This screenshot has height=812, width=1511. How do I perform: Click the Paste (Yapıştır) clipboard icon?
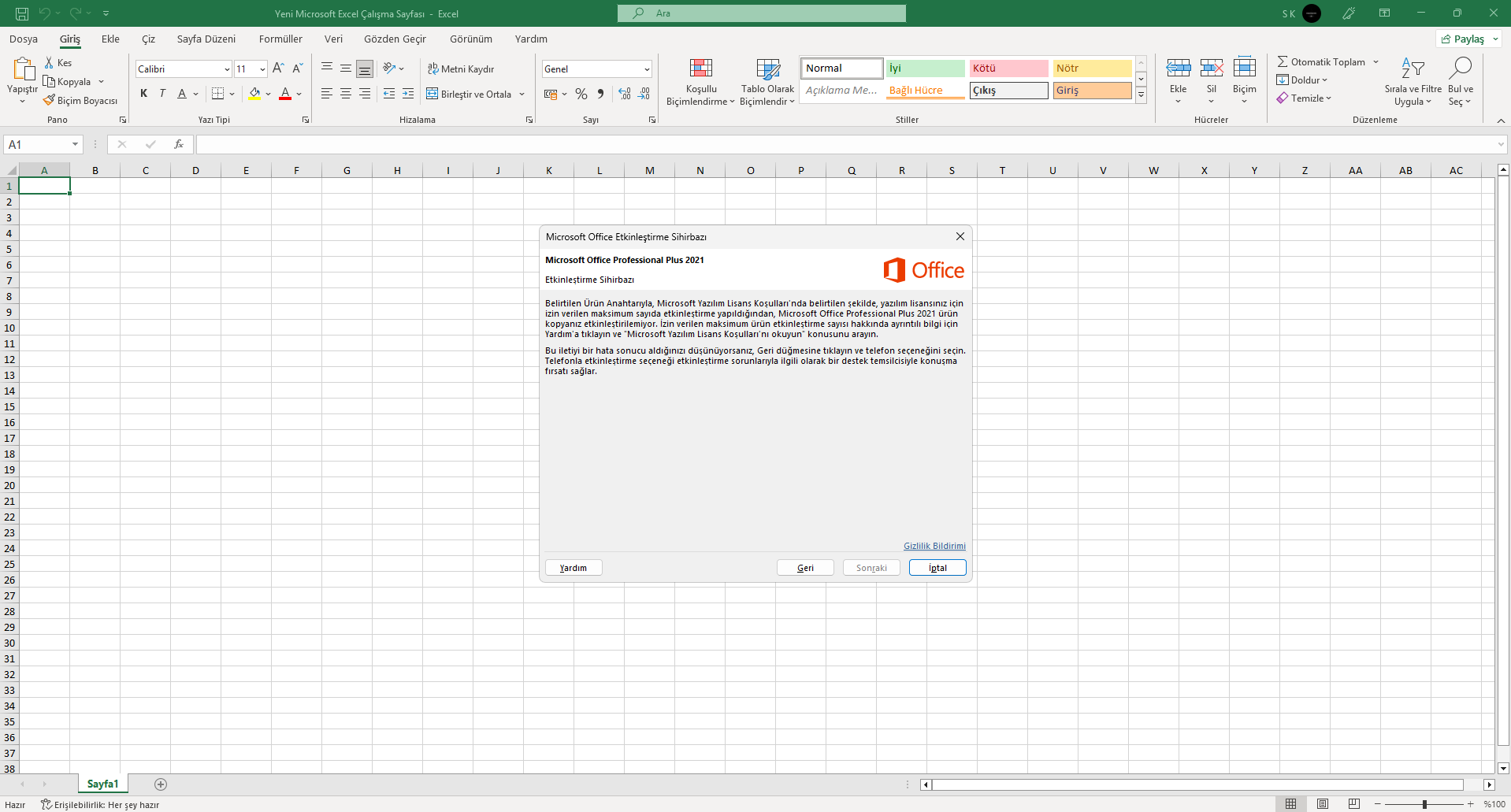[23, 69]
